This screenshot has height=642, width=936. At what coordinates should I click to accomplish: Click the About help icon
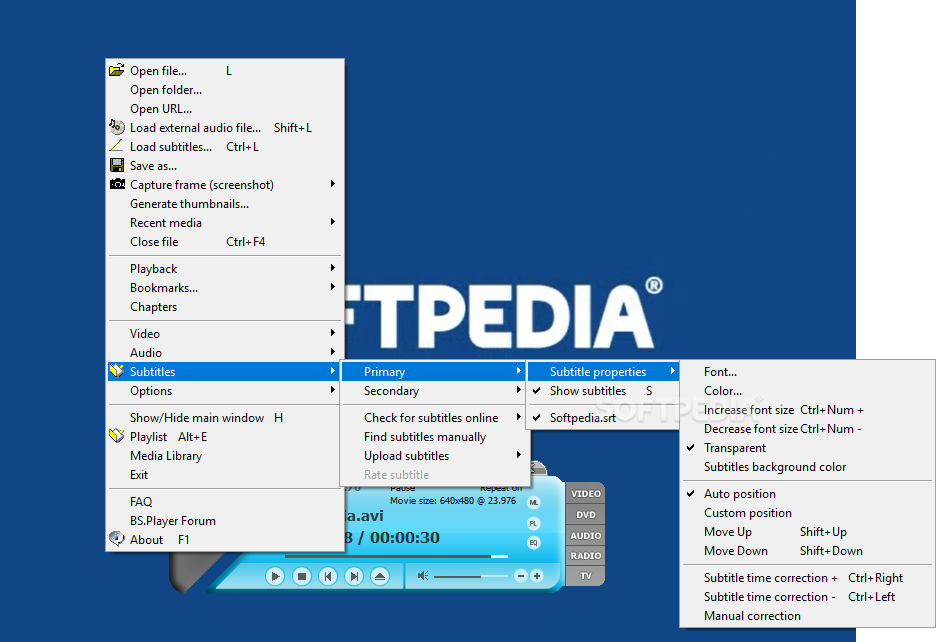coord(117,539)
